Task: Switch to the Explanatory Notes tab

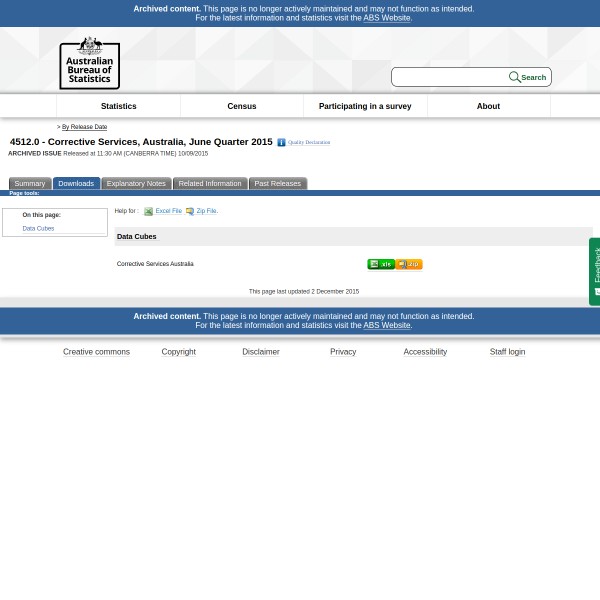Action: coord(136,184)
